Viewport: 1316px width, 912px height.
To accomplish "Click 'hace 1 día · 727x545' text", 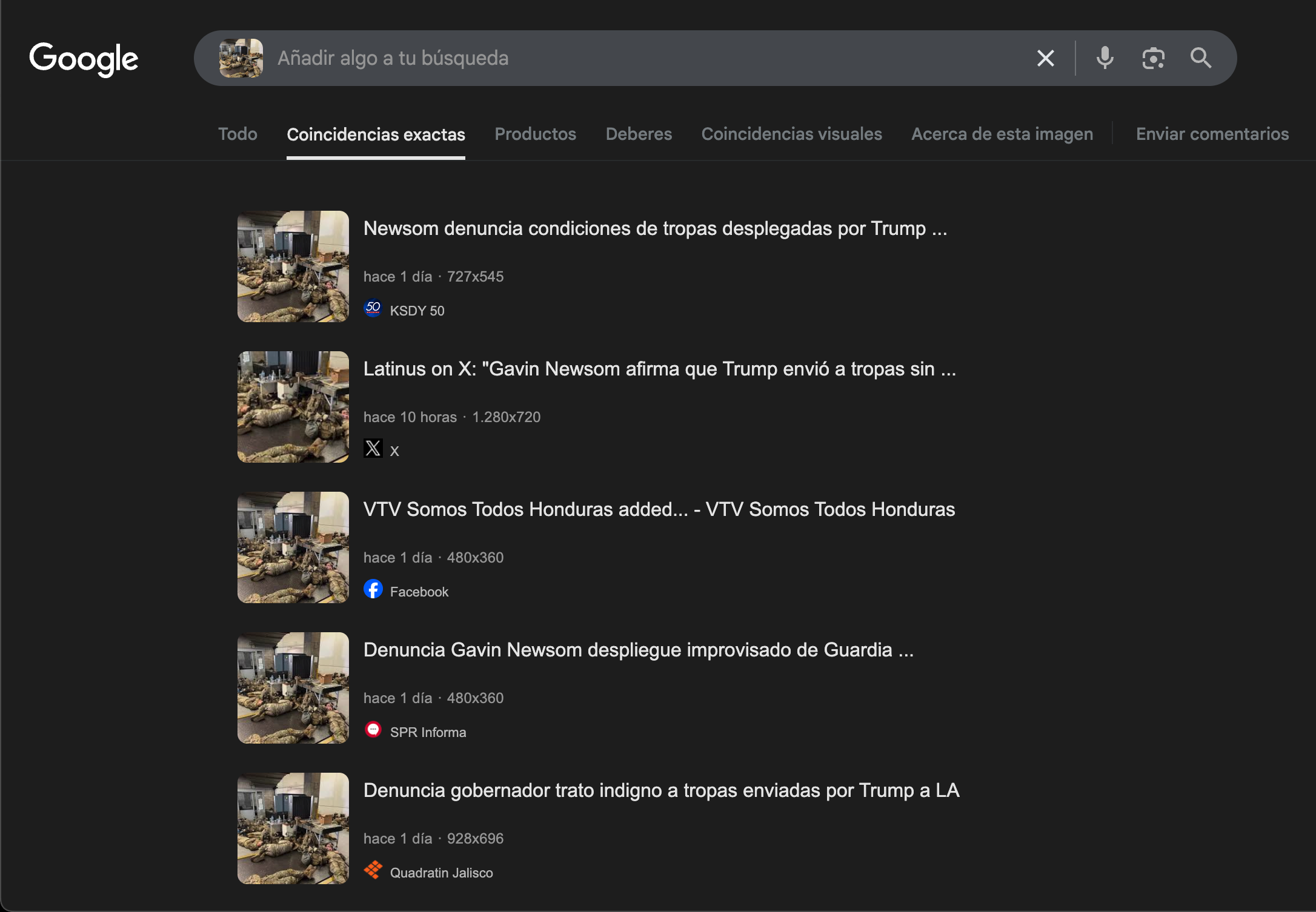I will click(434, 277).
